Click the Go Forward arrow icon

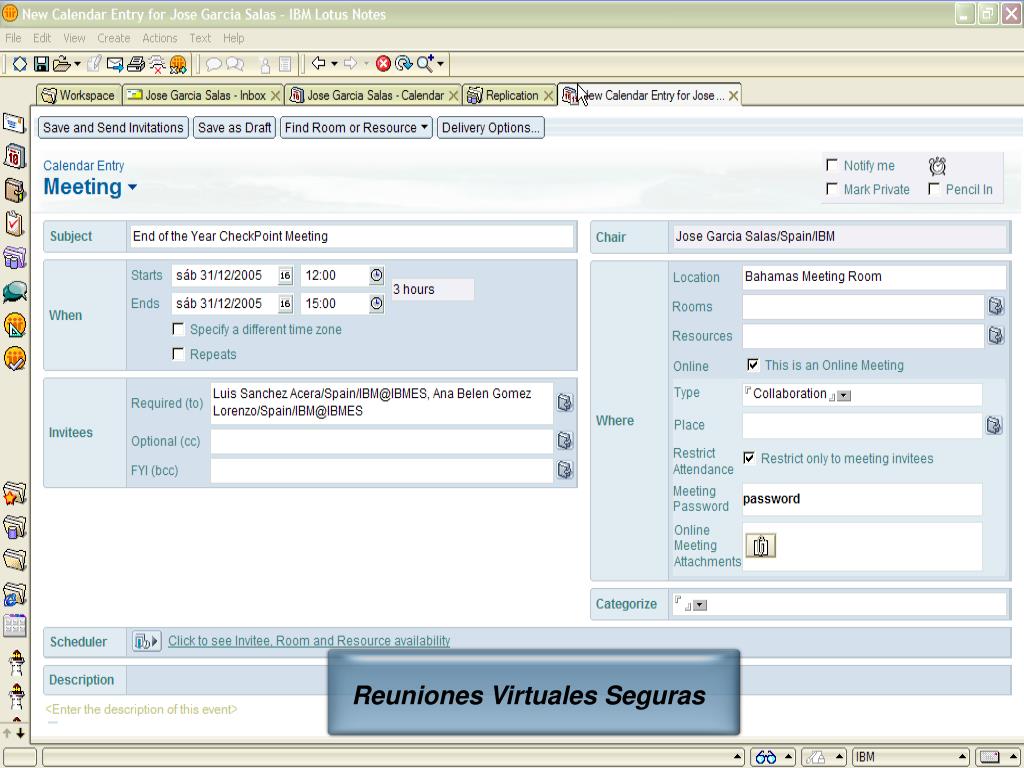[x=351, y=63]
